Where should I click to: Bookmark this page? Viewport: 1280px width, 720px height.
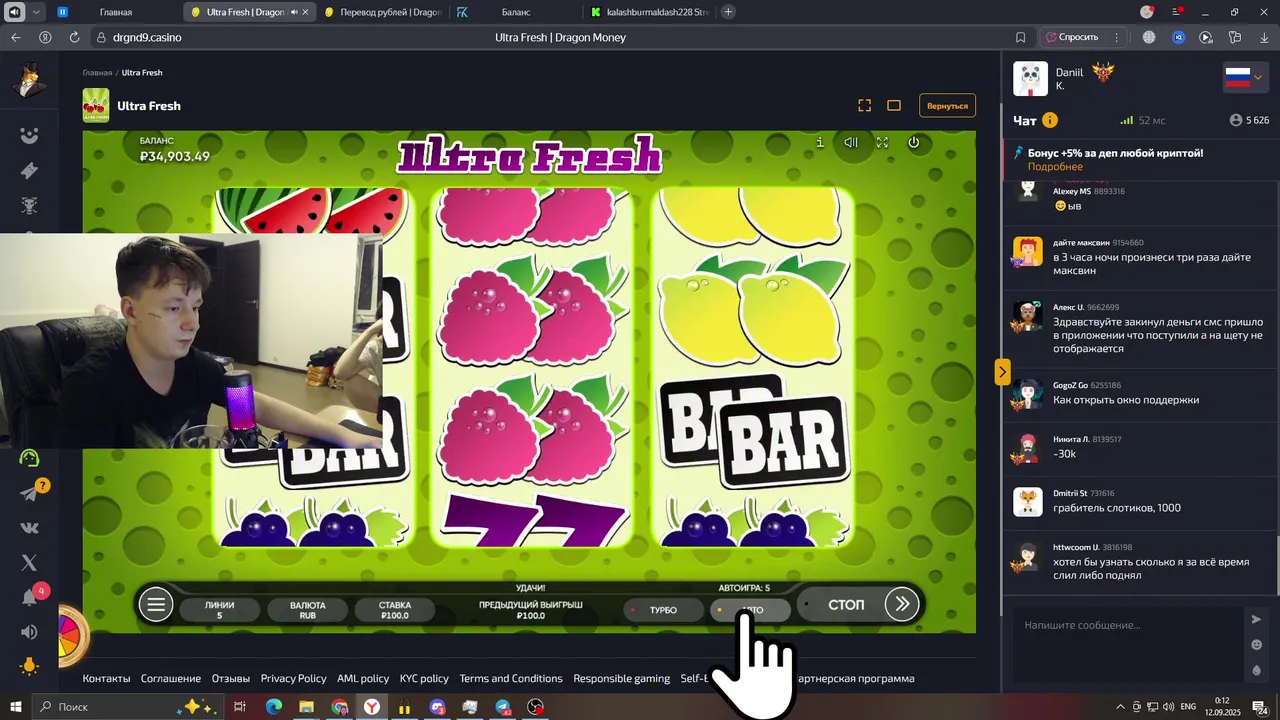(1020, 37)
